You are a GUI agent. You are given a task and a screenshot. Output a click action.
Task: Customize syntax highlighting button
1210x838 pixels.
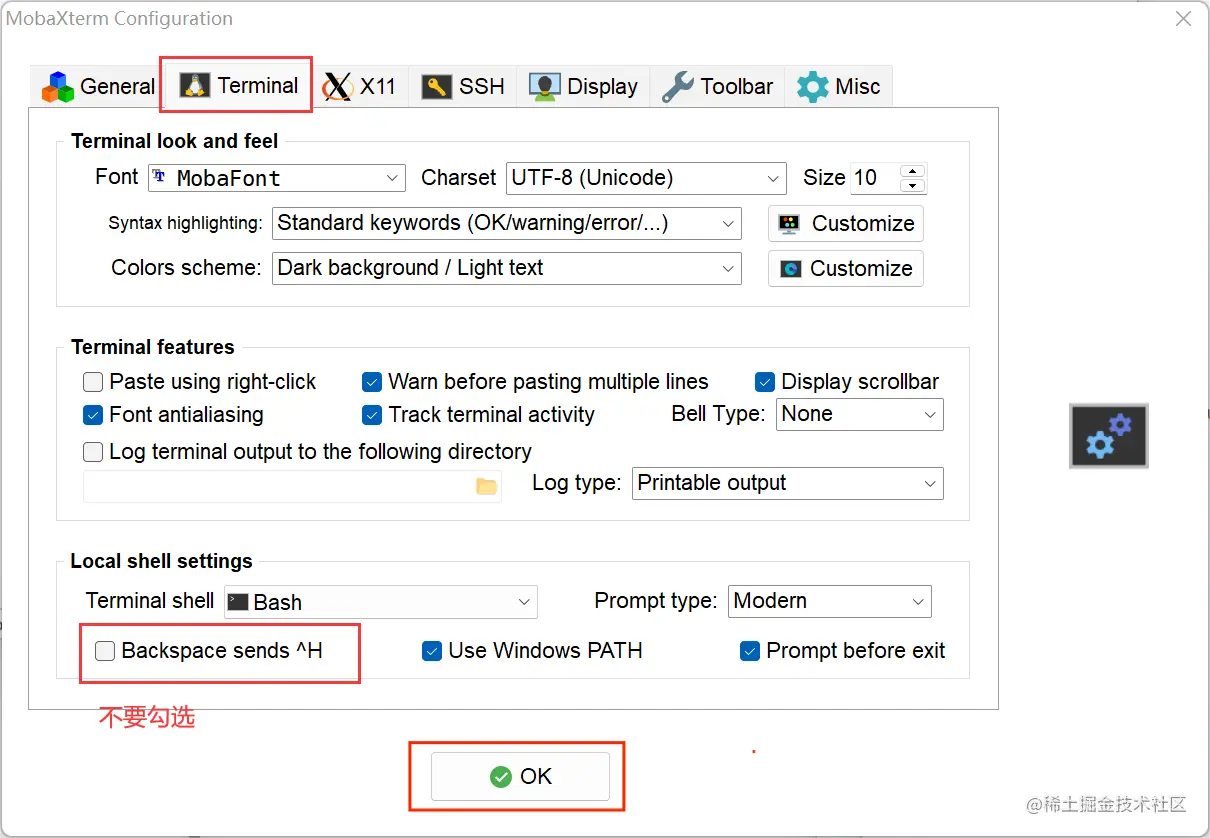pos(846,223)
